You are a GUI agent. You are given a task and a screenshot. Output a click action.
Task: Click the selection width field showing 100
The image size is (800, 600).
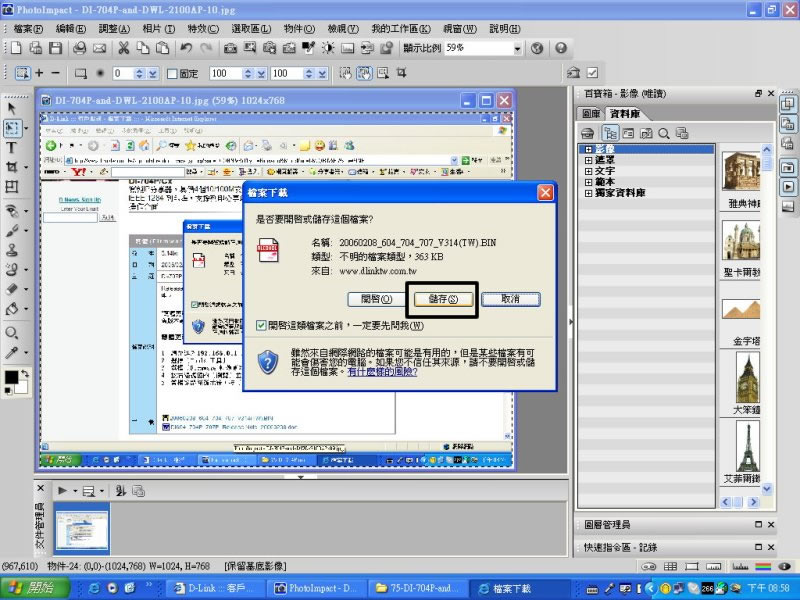(x=225, y=74)
